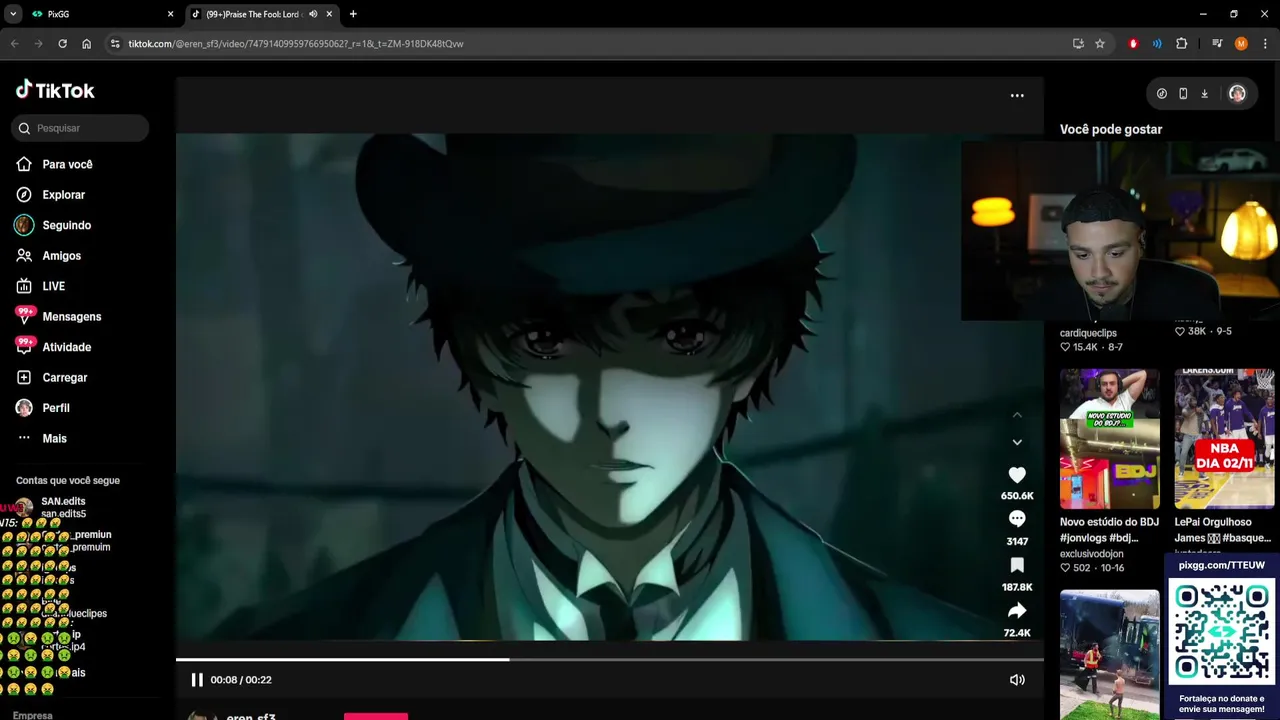Bookmark this page star icon

pos(1100,44)
